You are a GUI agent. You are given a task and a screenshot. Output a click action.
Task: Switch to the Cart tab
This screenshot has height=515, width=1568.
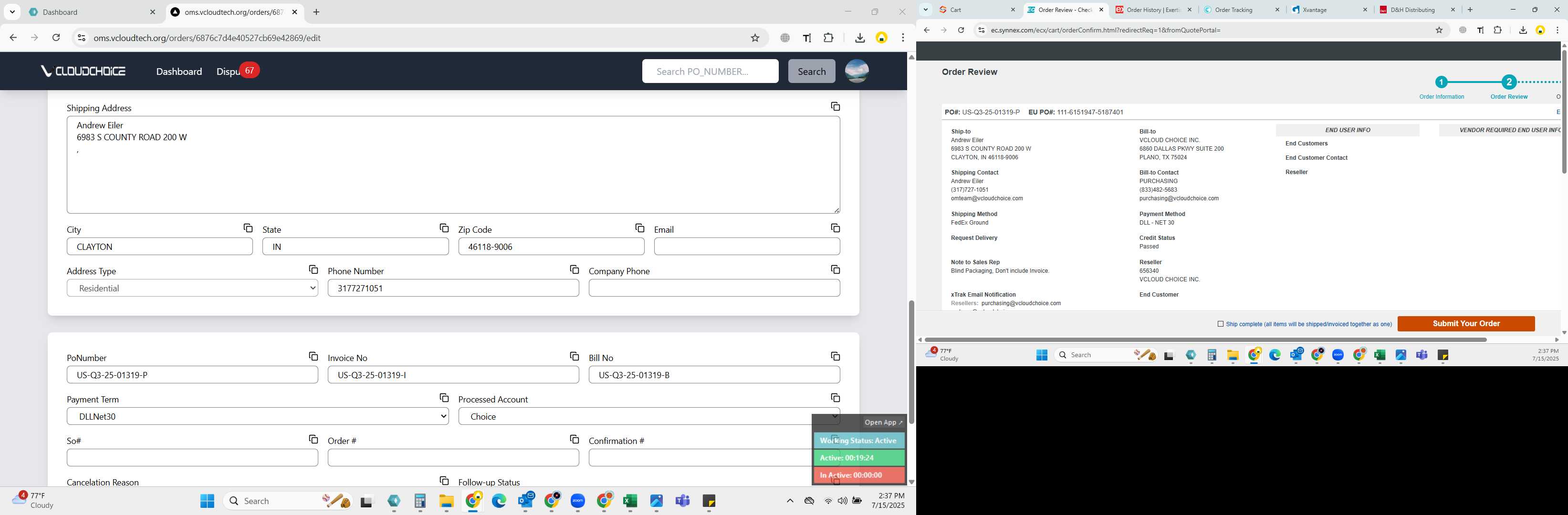tap(977, 10)
